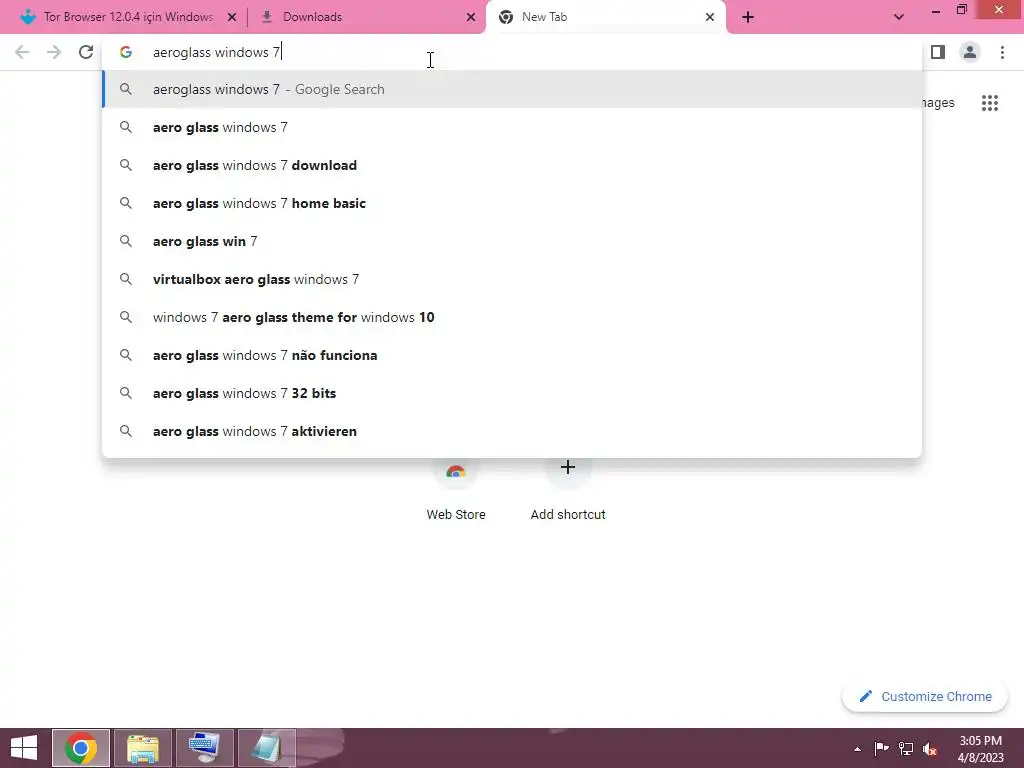Viewport: 1024px width, 768px height.
Task: Click Chrome icon in the taskbar
Action: (x=81, y=748)
